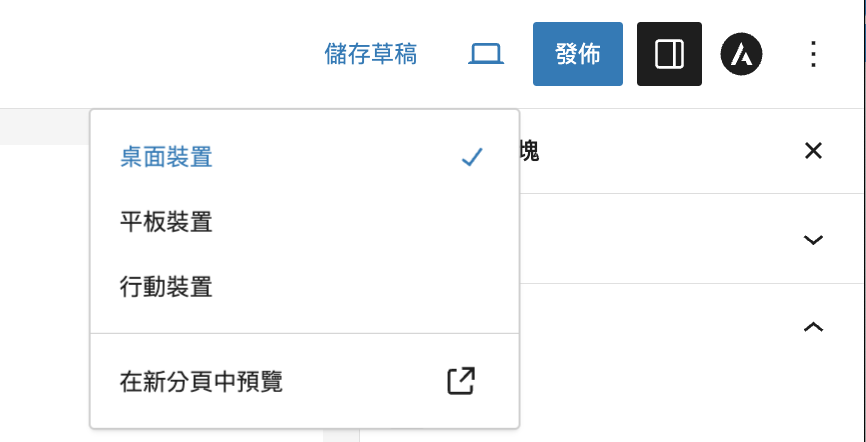Viewport: 866px width, 442px height.
Task: Expand the collapsed panel with down chevron
Action: click(813, 240)
